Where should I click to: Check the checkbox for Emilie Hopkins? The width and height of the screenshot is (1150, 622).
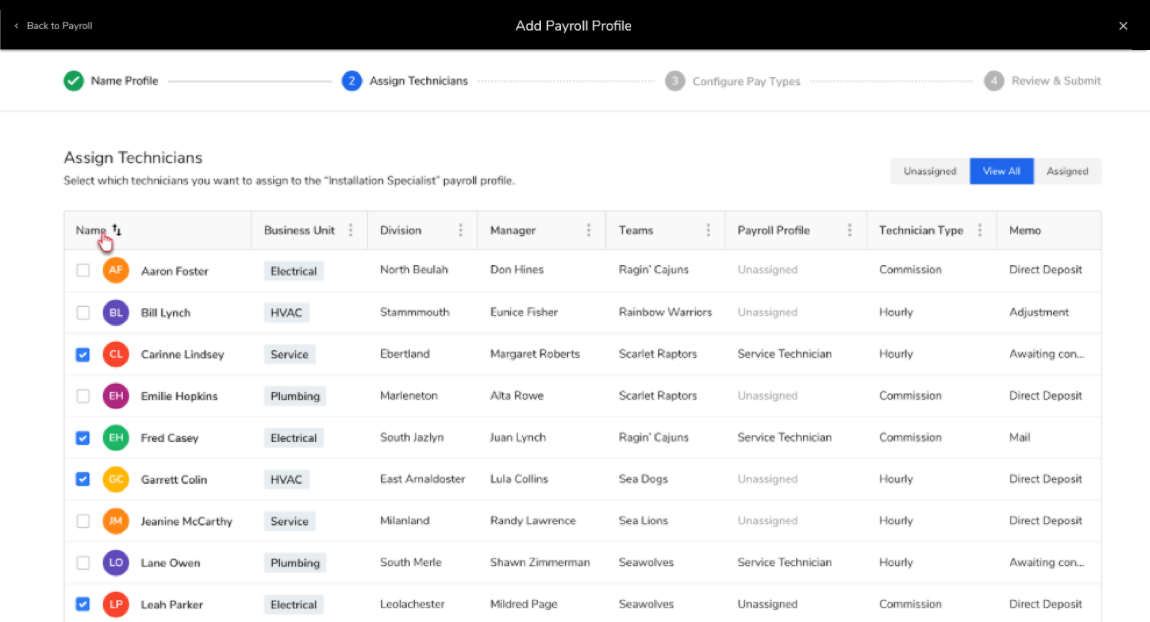(x=82, y=395)
